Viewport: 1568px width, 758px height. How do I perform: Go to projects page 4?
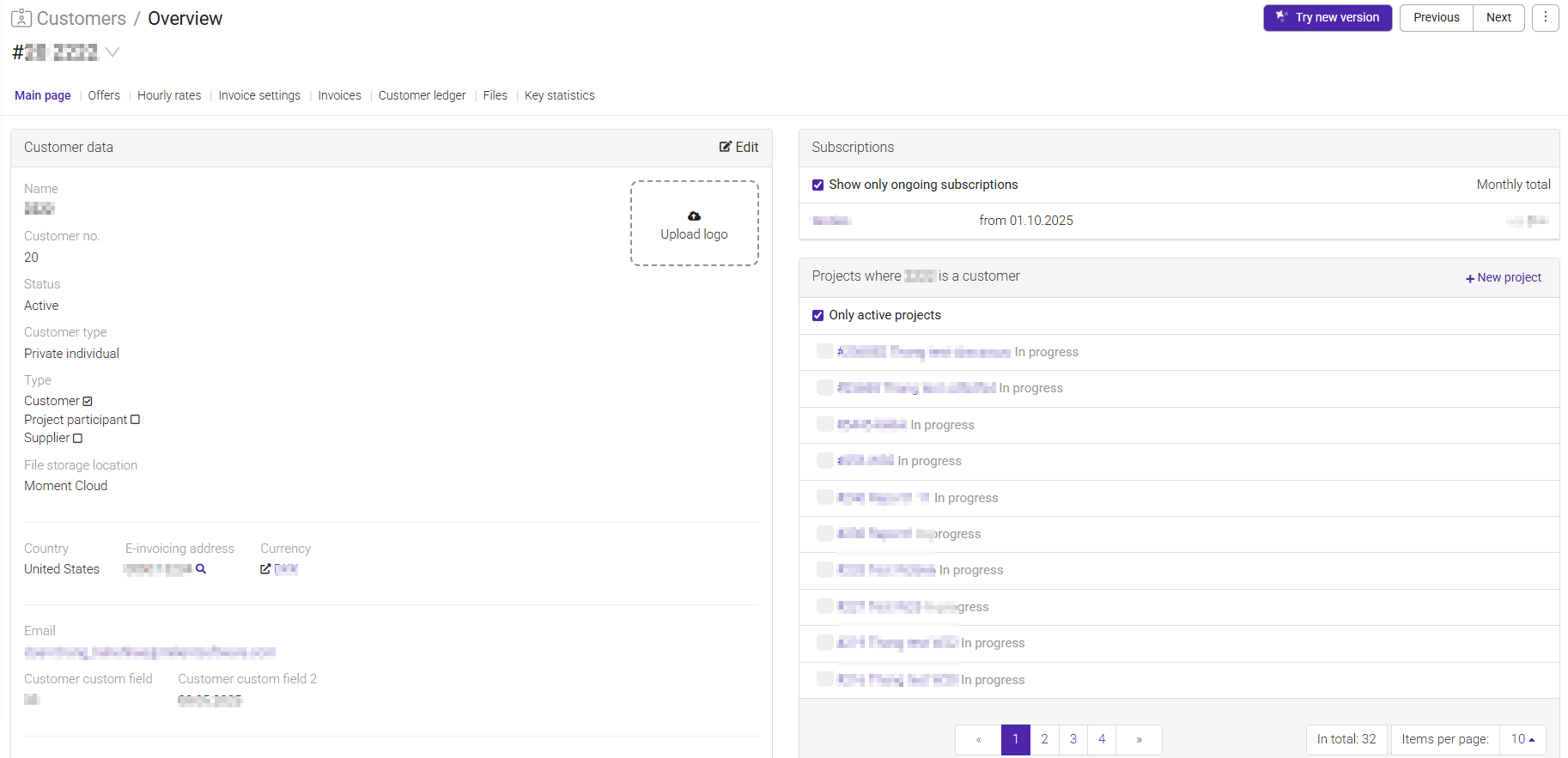point(1102,739)
